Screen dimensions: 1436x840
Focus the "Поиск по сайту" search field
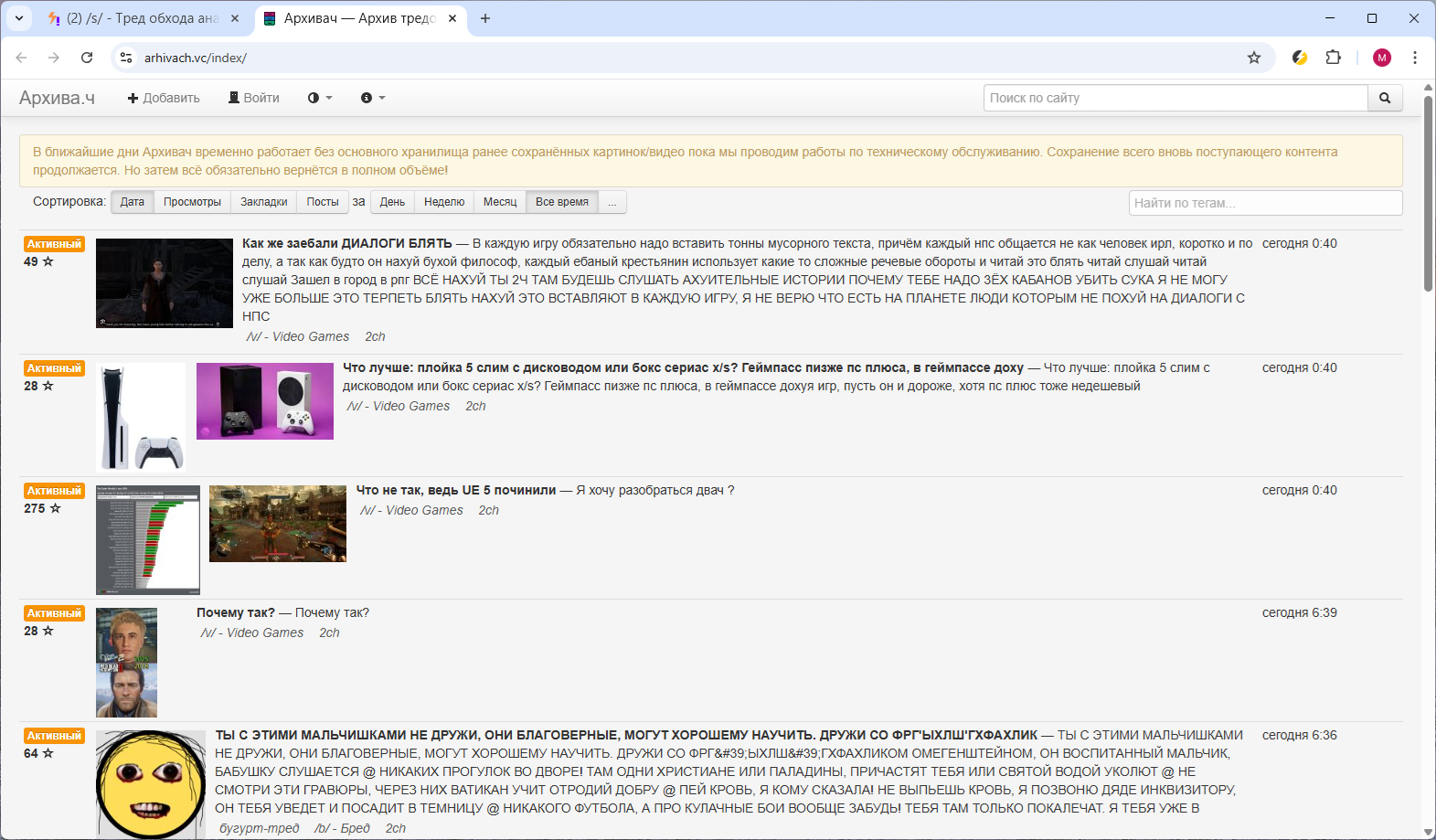coord(1175,98)
